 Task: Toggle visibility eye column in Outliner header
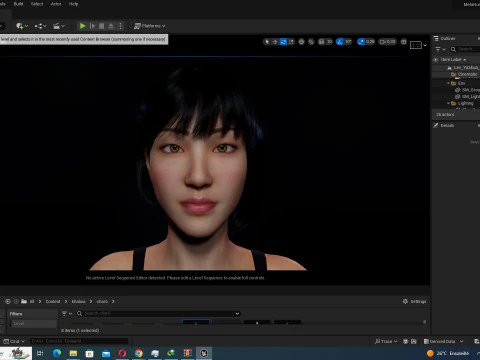point(435,60)
